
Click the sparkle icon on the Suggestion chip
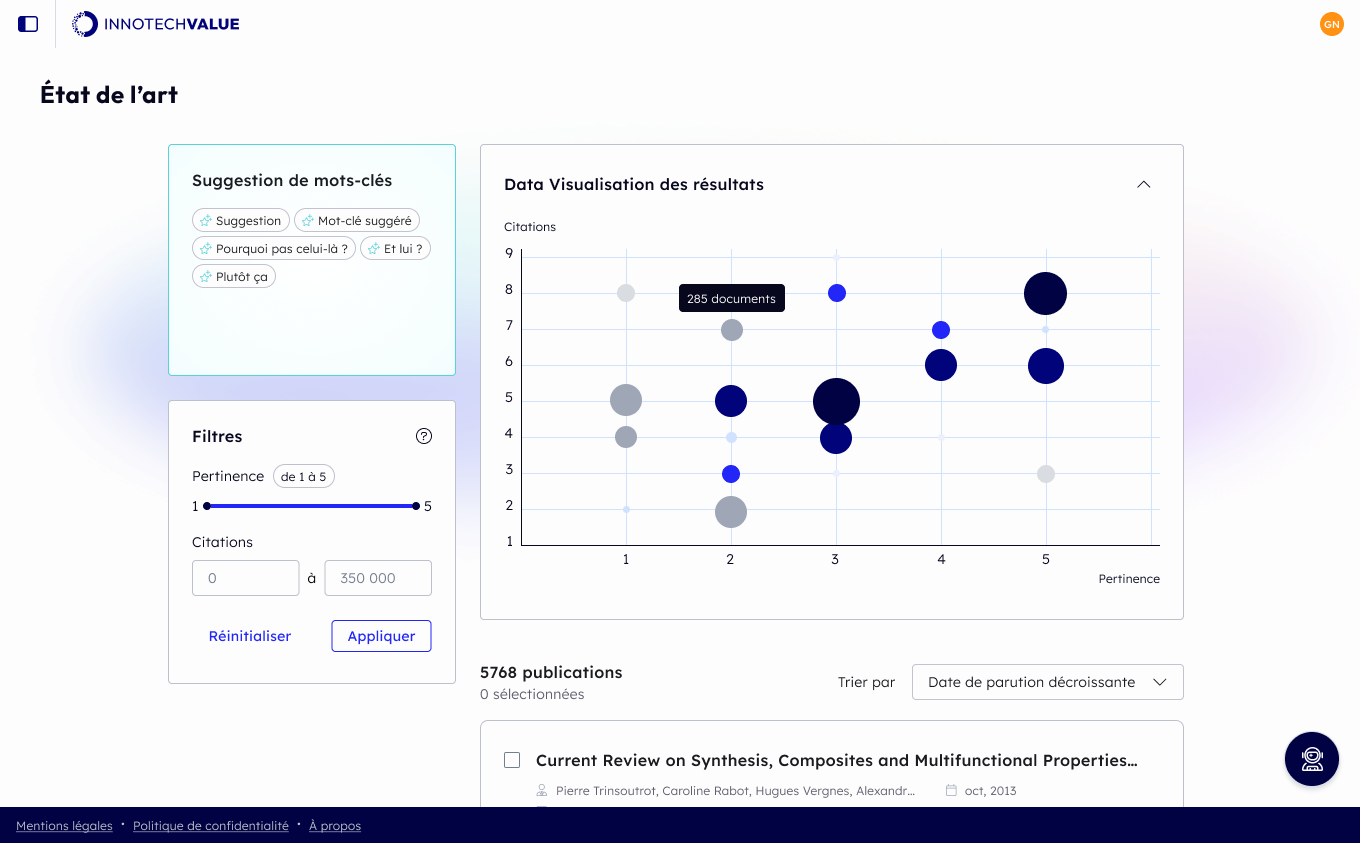[x=206, y=220]
